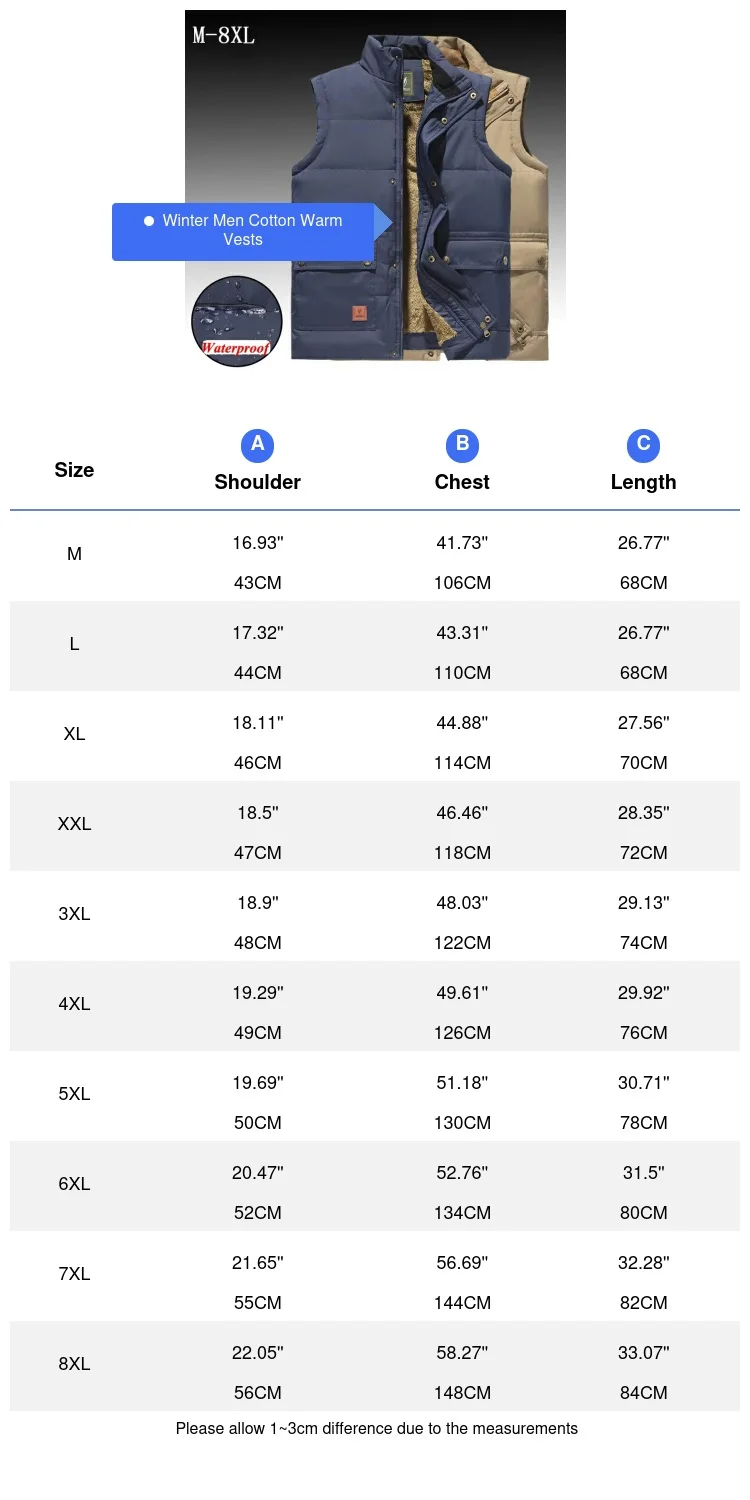This screenshot has height=1500, width=750.
Task: Click the khaki vest in the photo
Action: coord(520,200)
